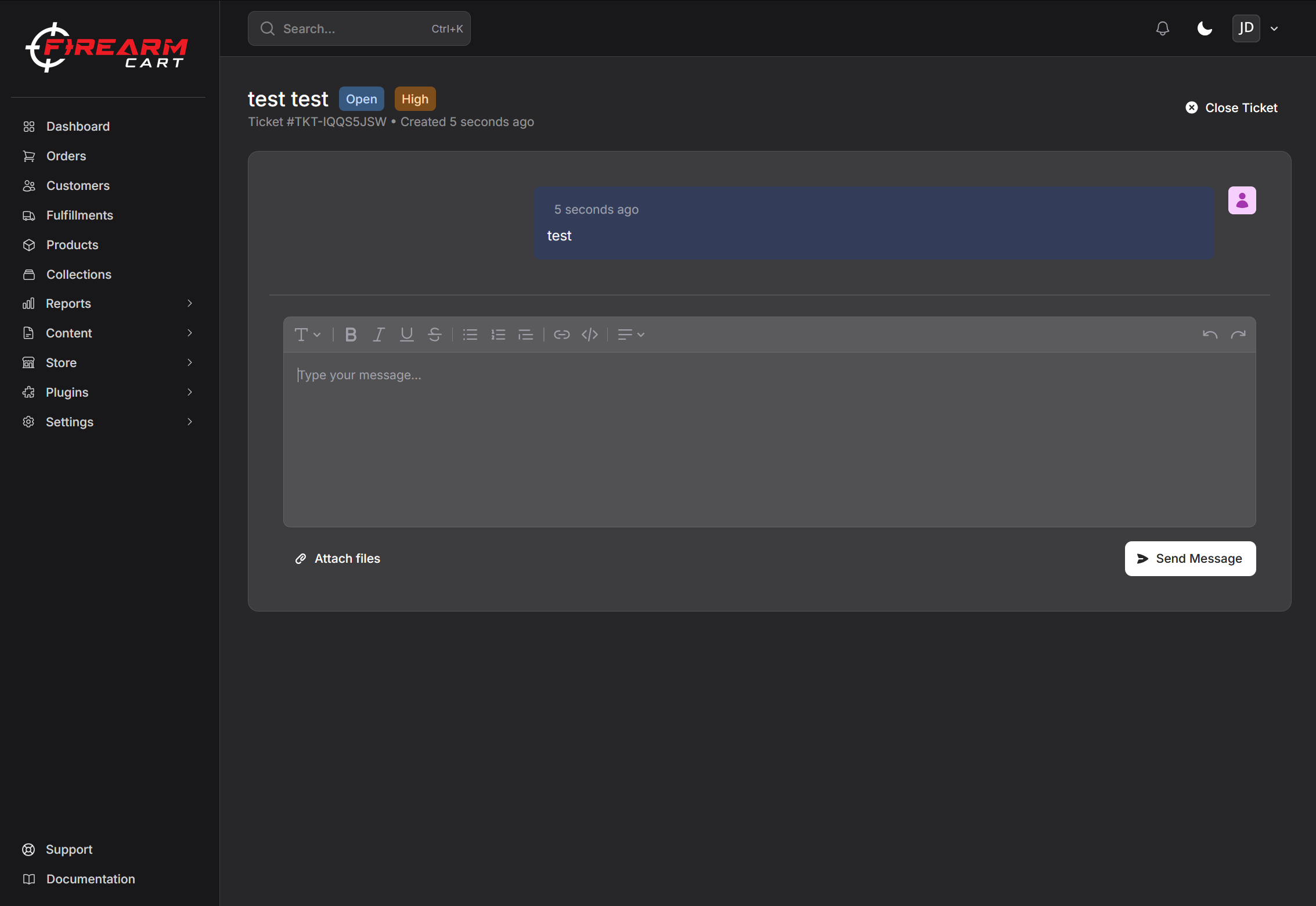This screenshot has height=906, width=1316.
Task: Click the ticket number TKT-IQQS5JSW text
Action: (x=336, y=122)
